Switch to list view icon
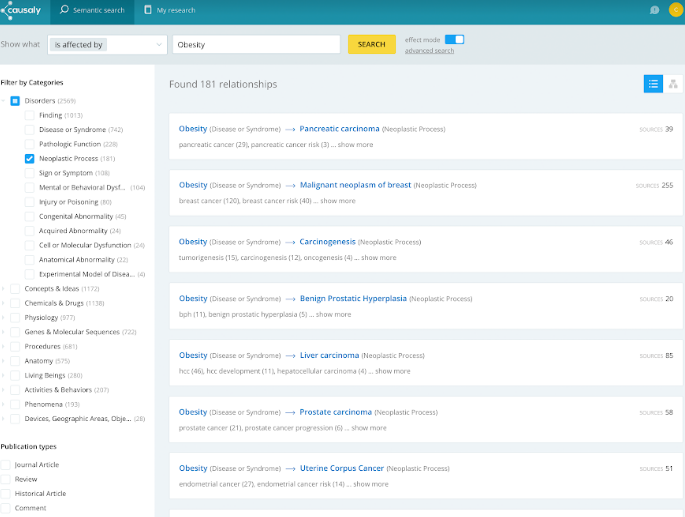 (x=653, y=84)
